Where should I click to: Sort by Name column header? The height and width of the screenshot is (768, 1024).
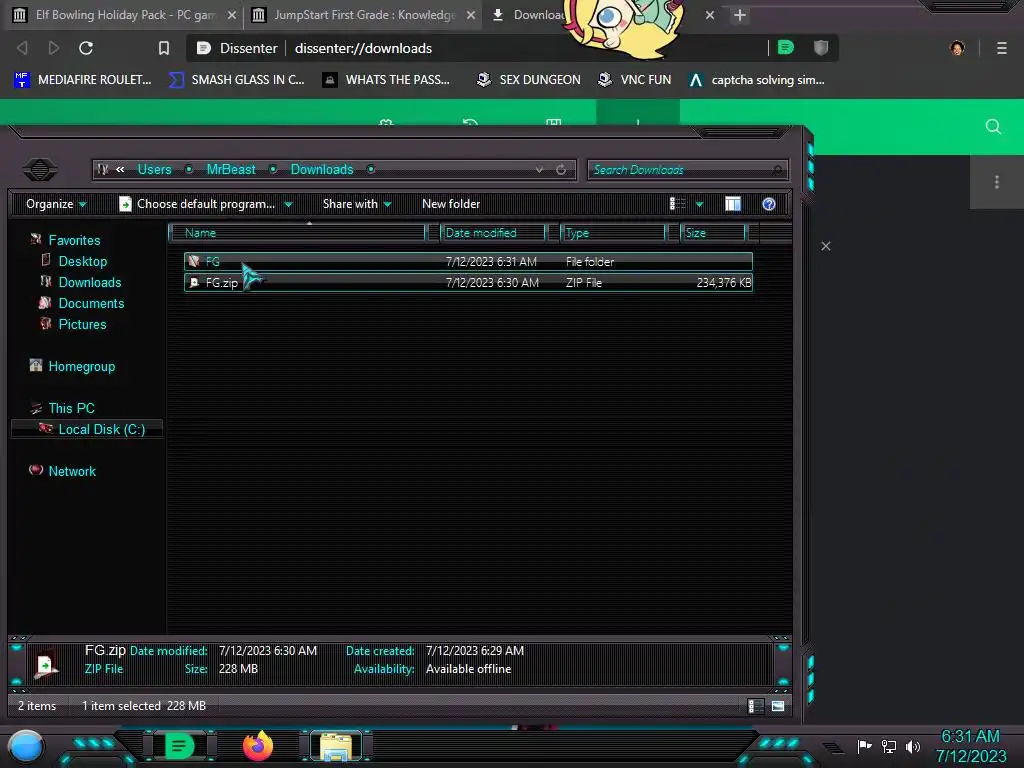[297, 232]
